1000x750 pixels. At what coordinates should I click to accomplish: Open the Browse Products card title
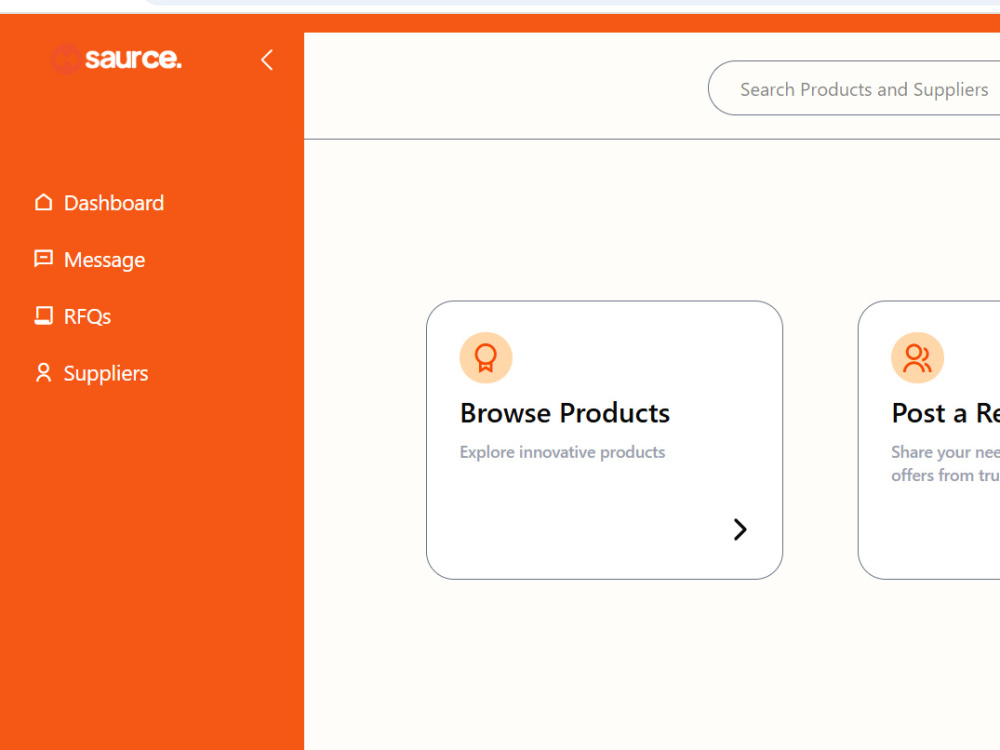click(565, 413)
